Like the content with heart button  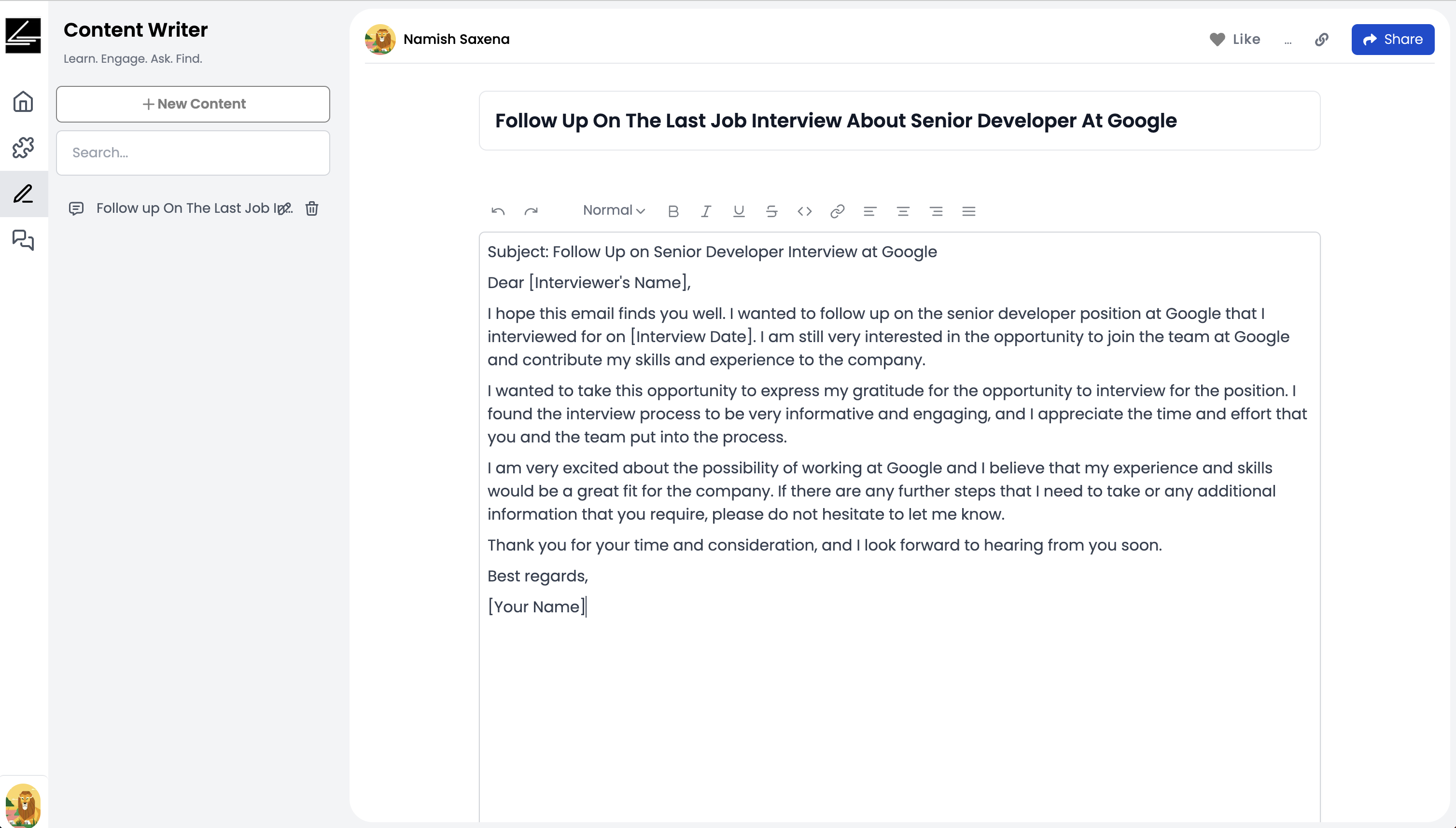tap(1235, 39)
